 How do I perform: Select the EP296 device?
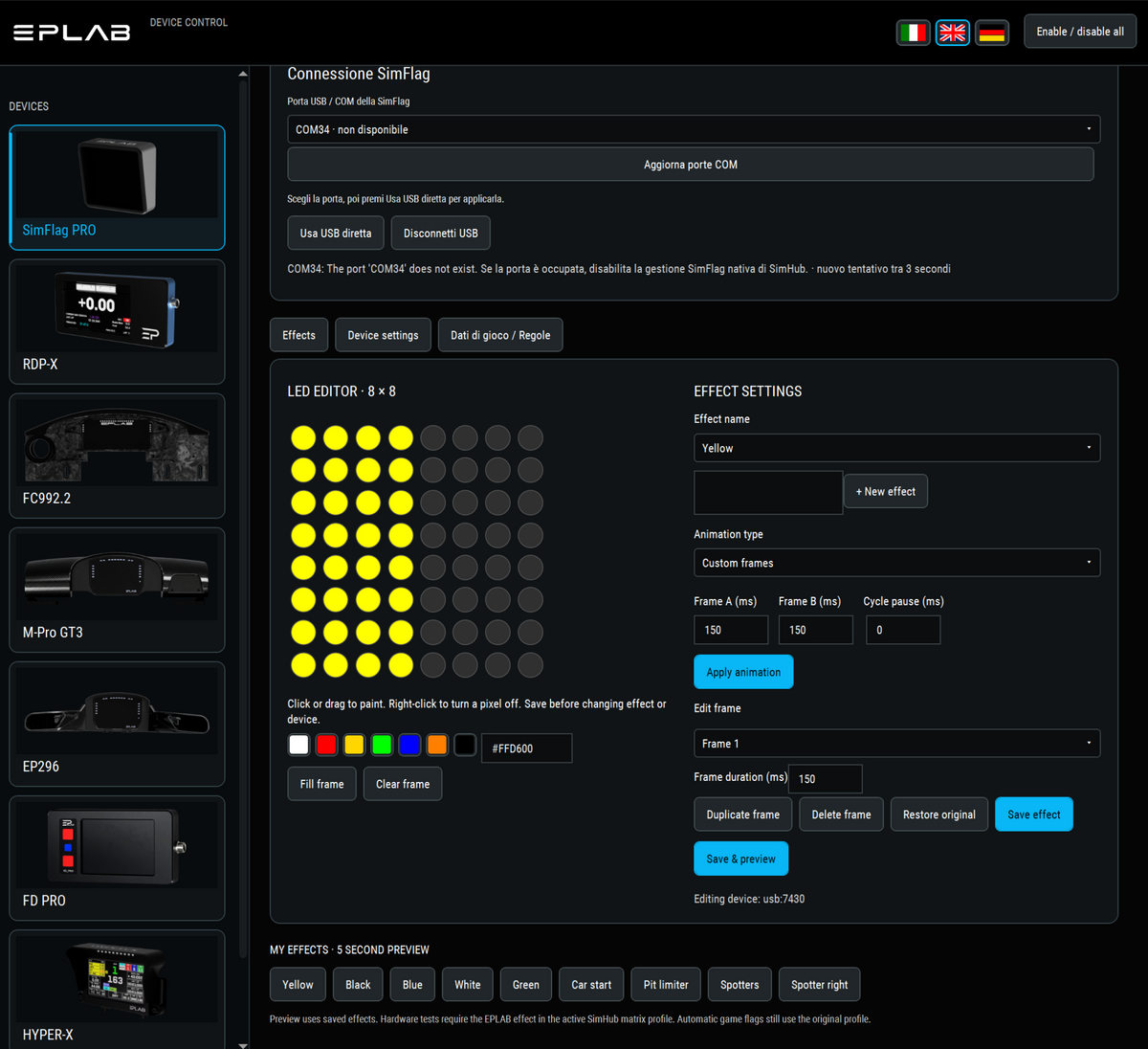(x=118, y=724)
